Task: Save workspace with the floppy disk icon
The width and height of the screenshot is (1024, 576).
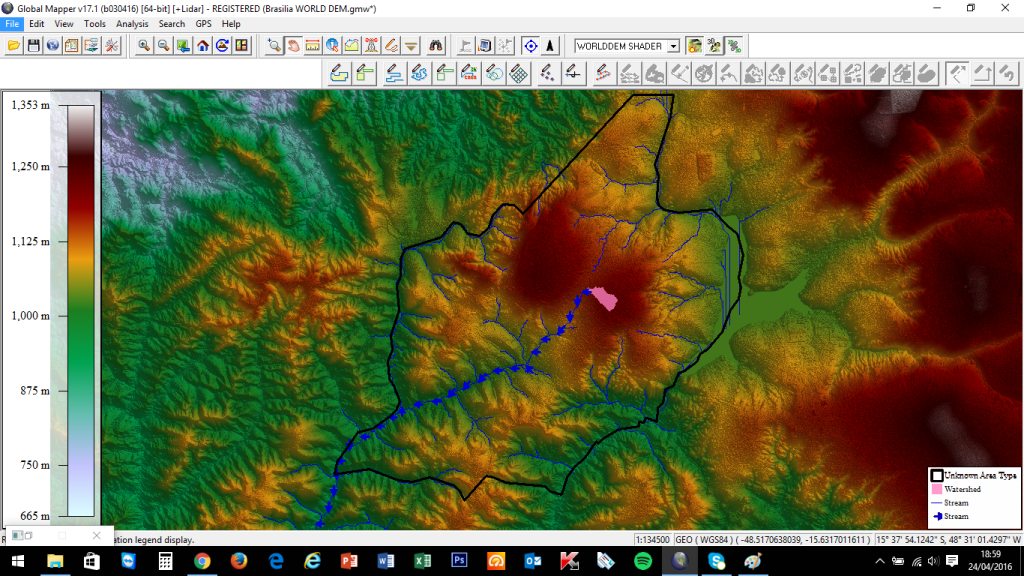Action: pyautogui.click(x=33, y=45)
